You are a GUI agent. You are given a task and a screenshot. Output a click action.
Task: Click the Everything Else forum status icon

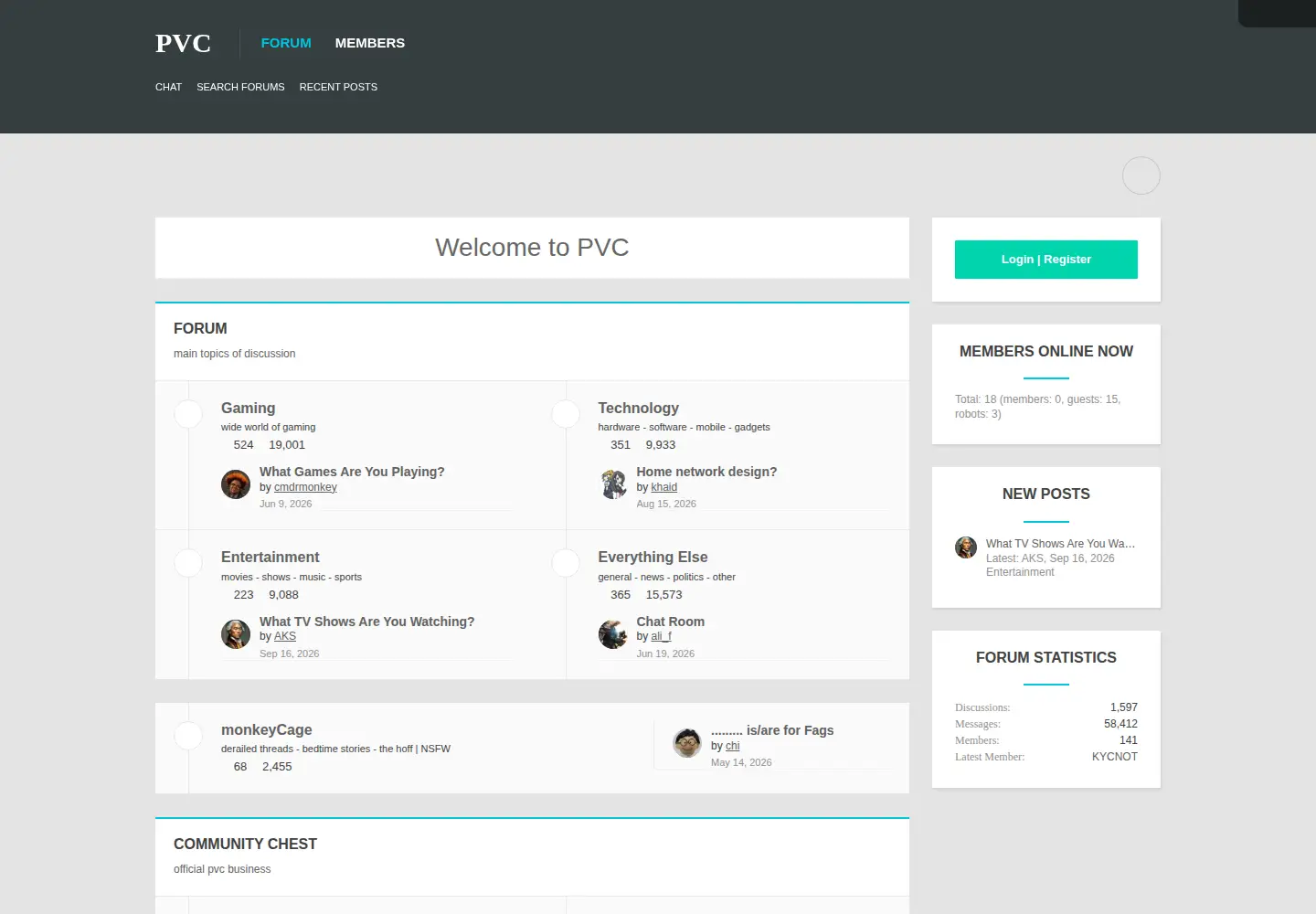[566, 563]
